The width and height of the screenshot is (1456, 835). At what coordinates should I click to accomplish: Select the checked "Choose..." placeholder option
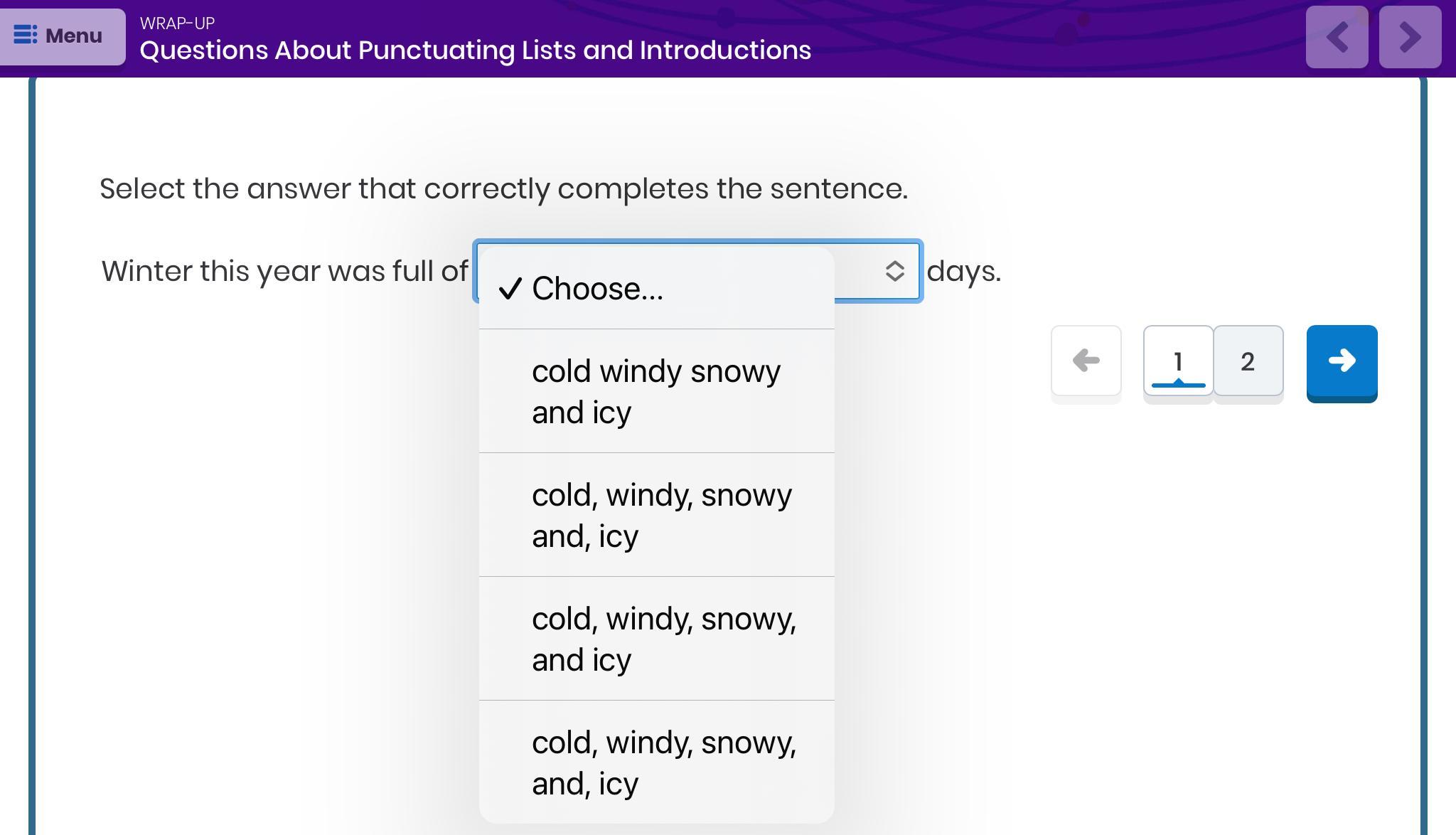click(x=656, y=289)
